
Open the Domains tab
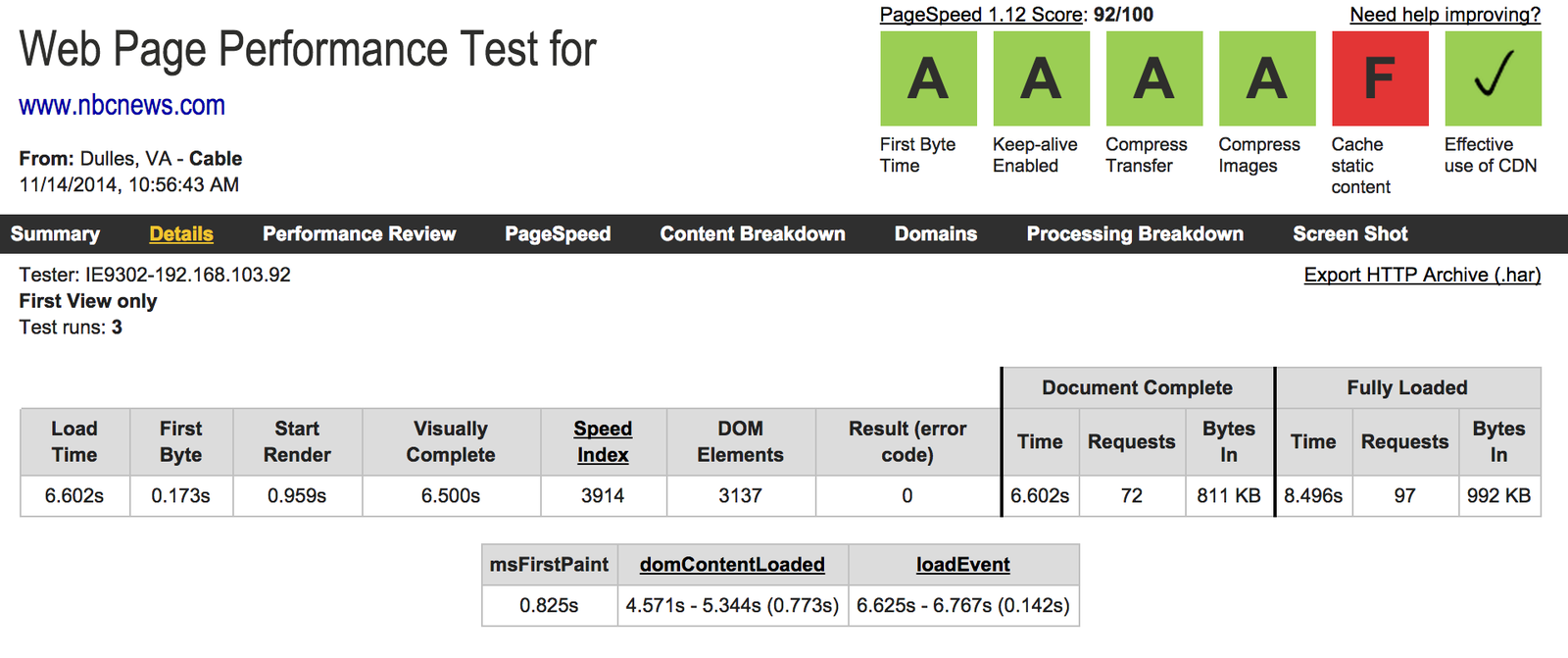936,233
